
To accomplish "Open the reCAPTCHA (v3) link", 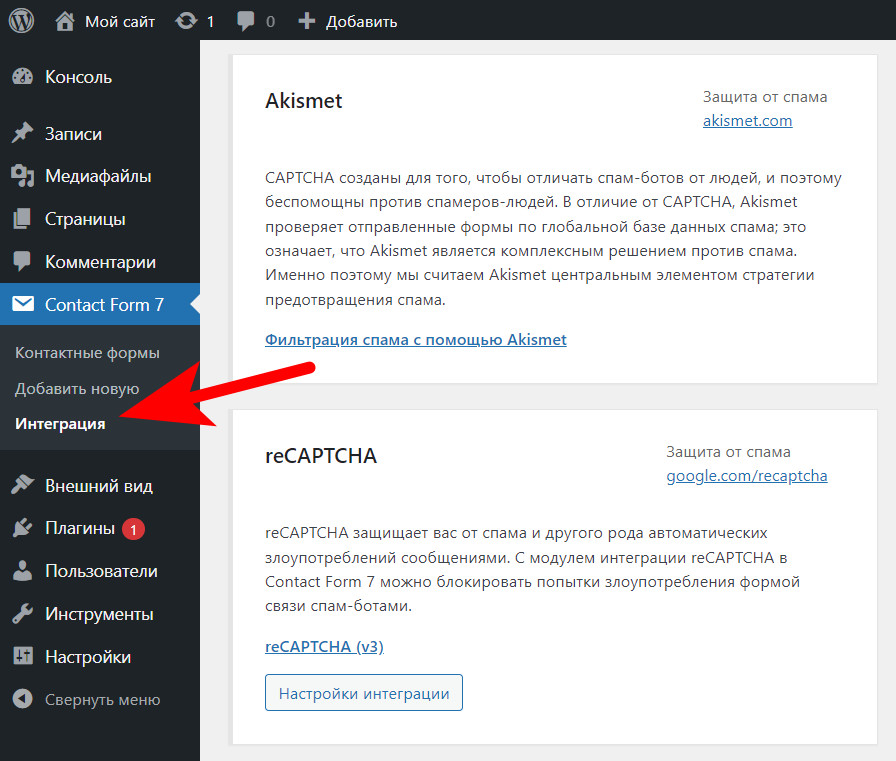I will [325, 647].
